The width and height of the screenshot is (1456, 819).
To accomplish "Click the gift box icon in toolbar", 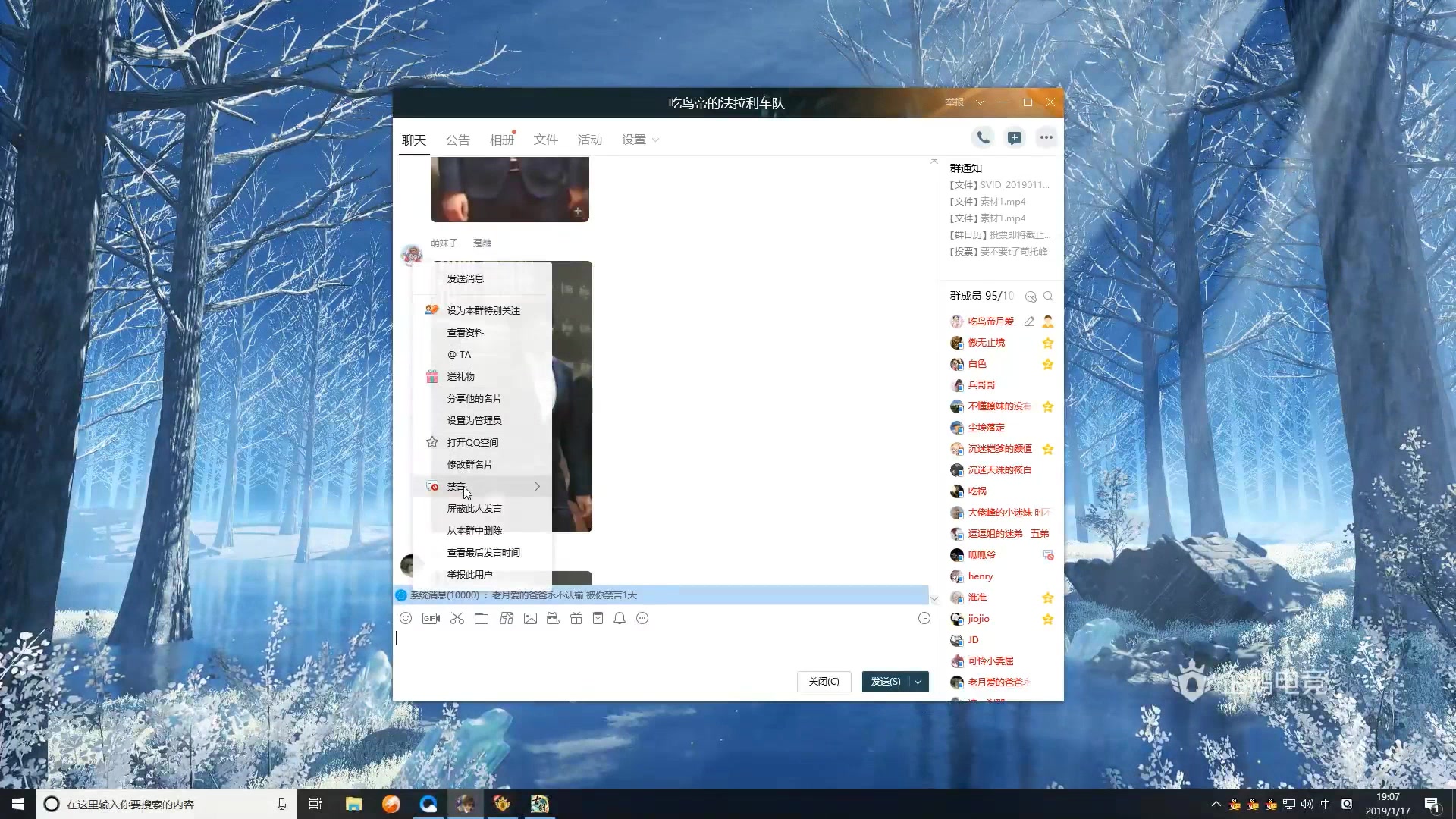I will tap(576, 618).
